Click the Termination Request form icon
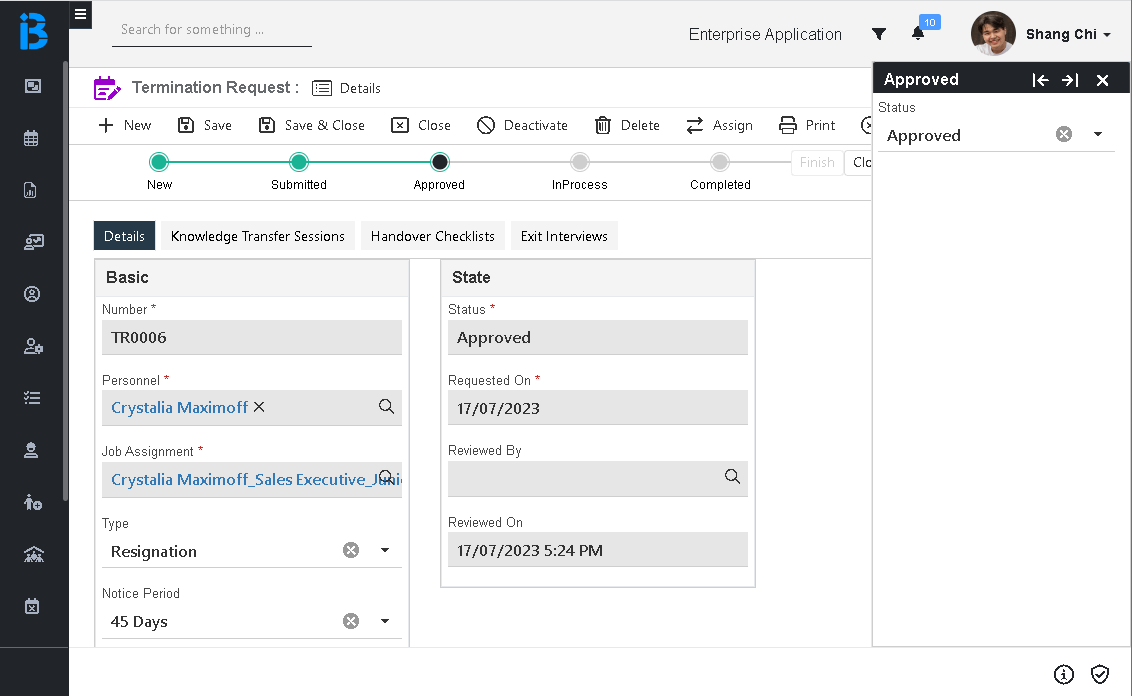Screen dimensions: 1132x696 [107, 88]
